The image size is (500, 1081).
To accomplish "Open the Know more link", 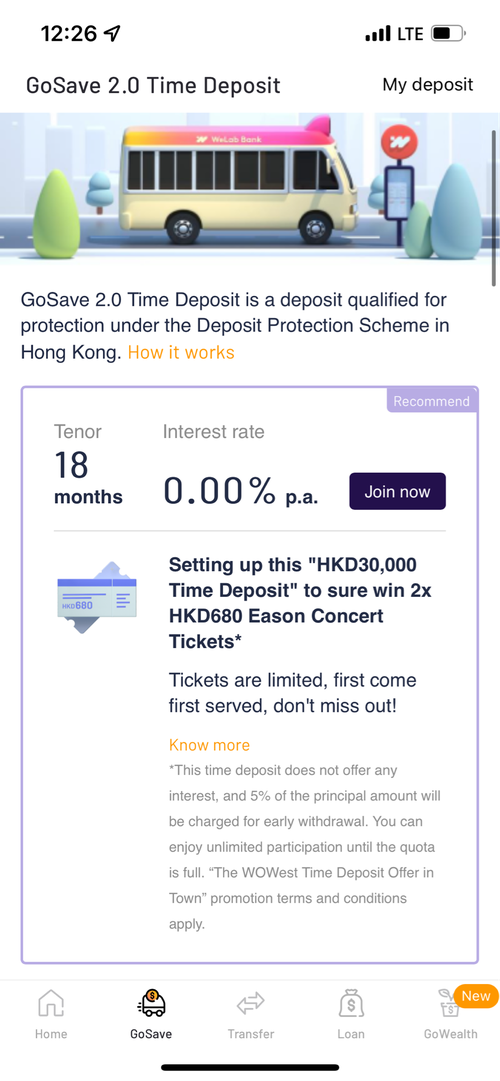I will 209,745.
